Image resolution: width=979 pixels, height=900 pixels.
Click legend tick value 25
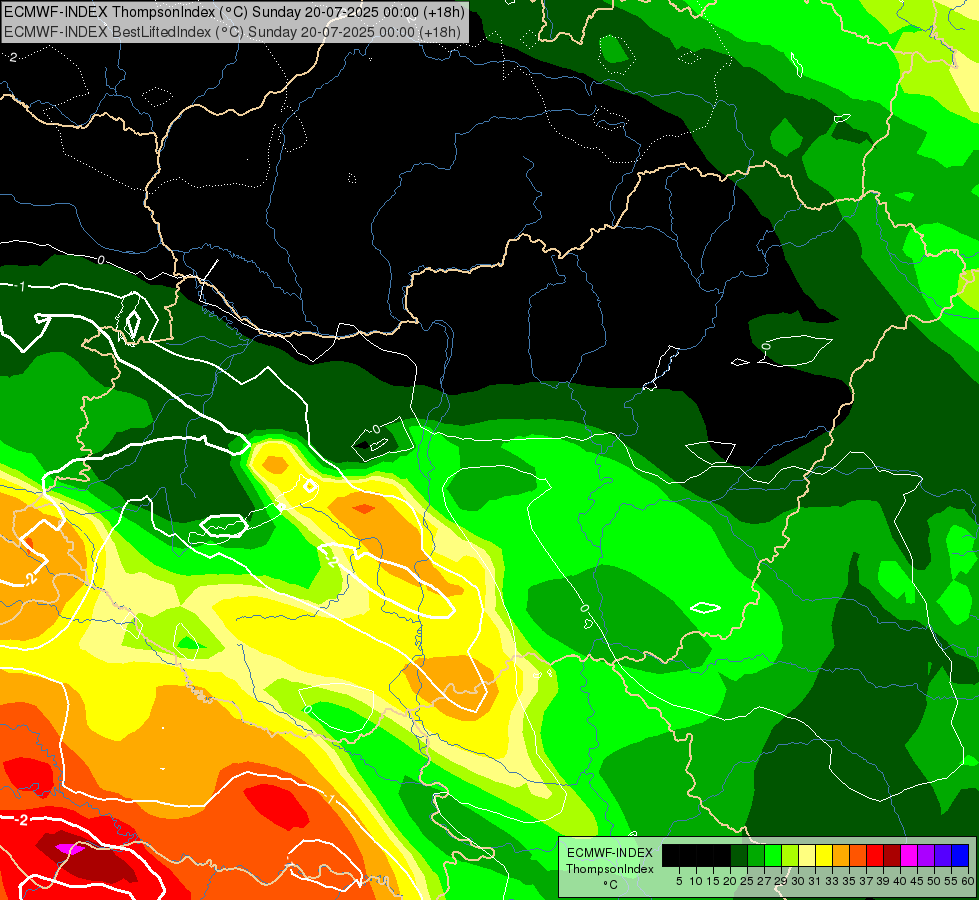[747, 881]
